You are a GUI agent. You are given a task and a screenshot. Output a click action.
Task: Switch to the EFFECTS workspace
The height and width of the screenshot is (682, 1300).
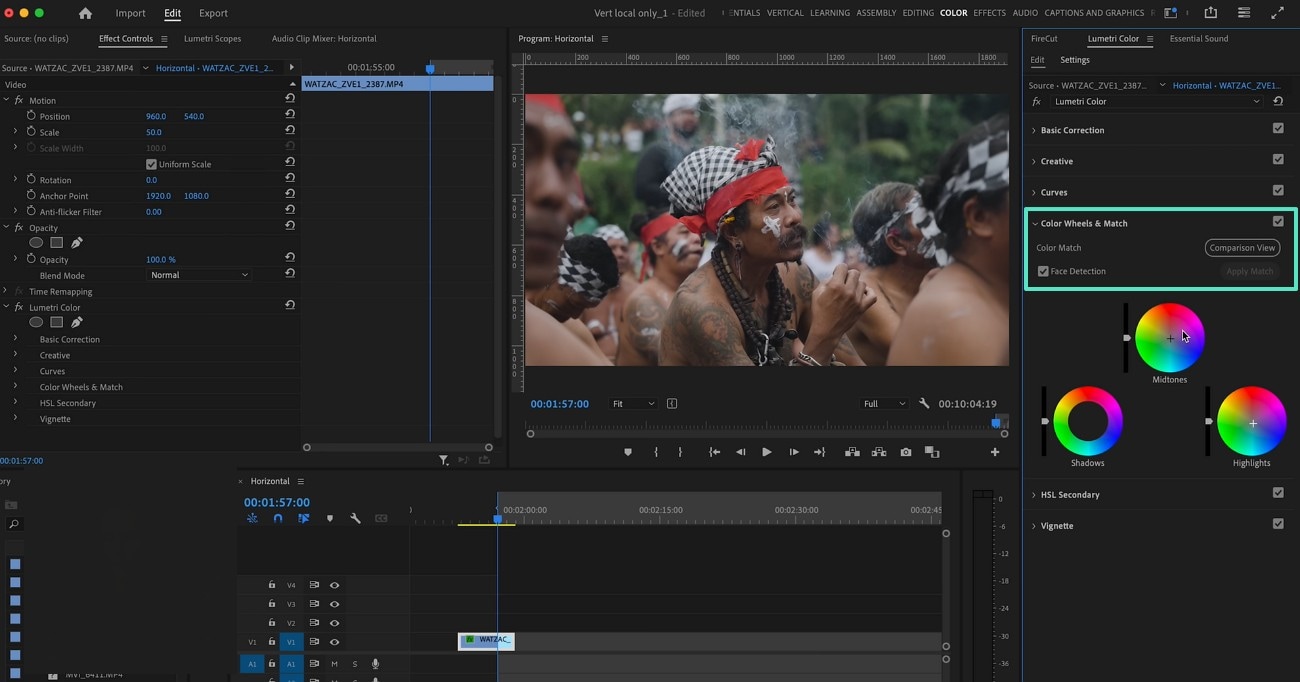(x=989, y=13)
